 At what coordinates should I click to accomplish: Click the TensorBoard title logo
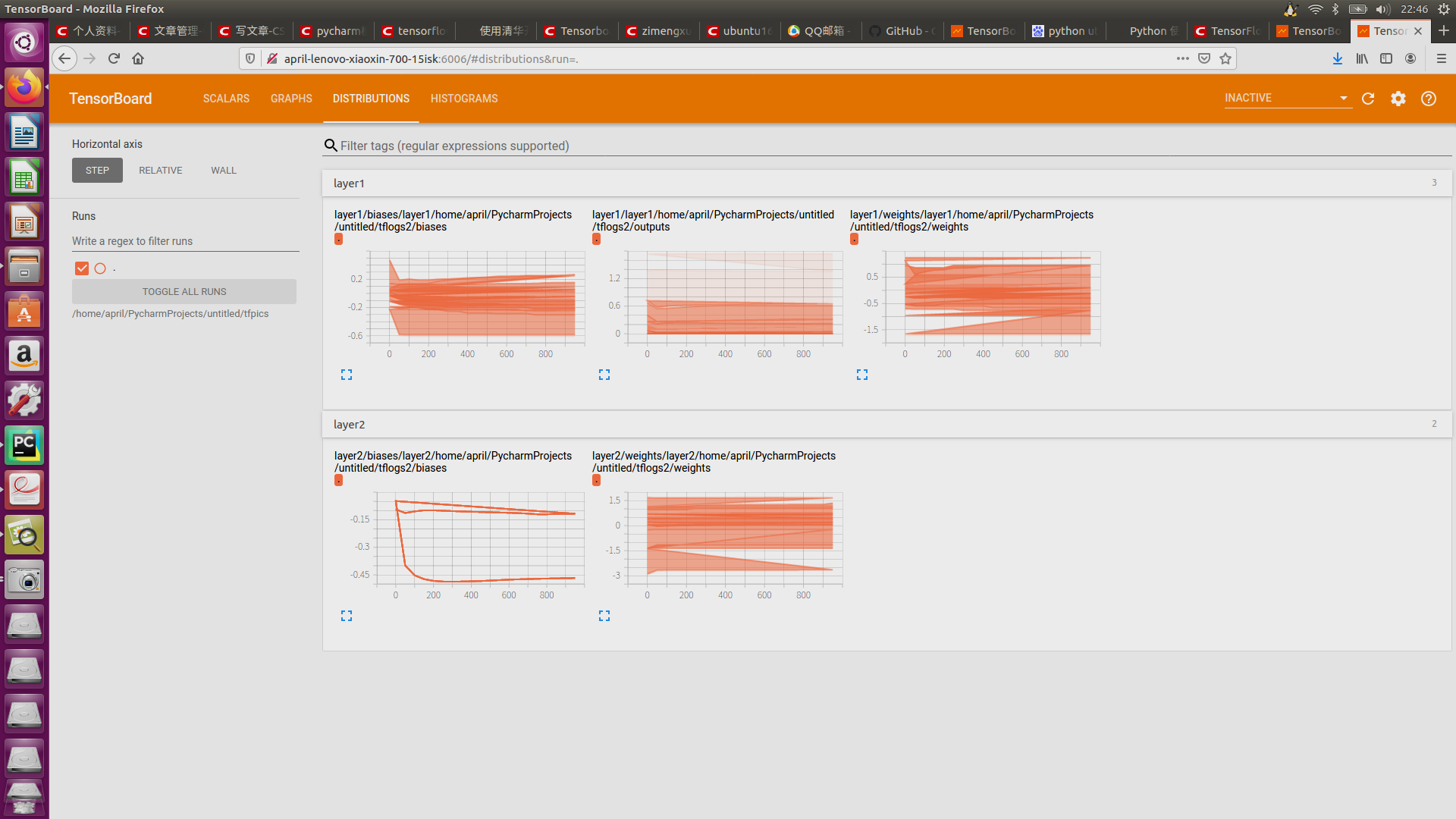click(110, 99)
